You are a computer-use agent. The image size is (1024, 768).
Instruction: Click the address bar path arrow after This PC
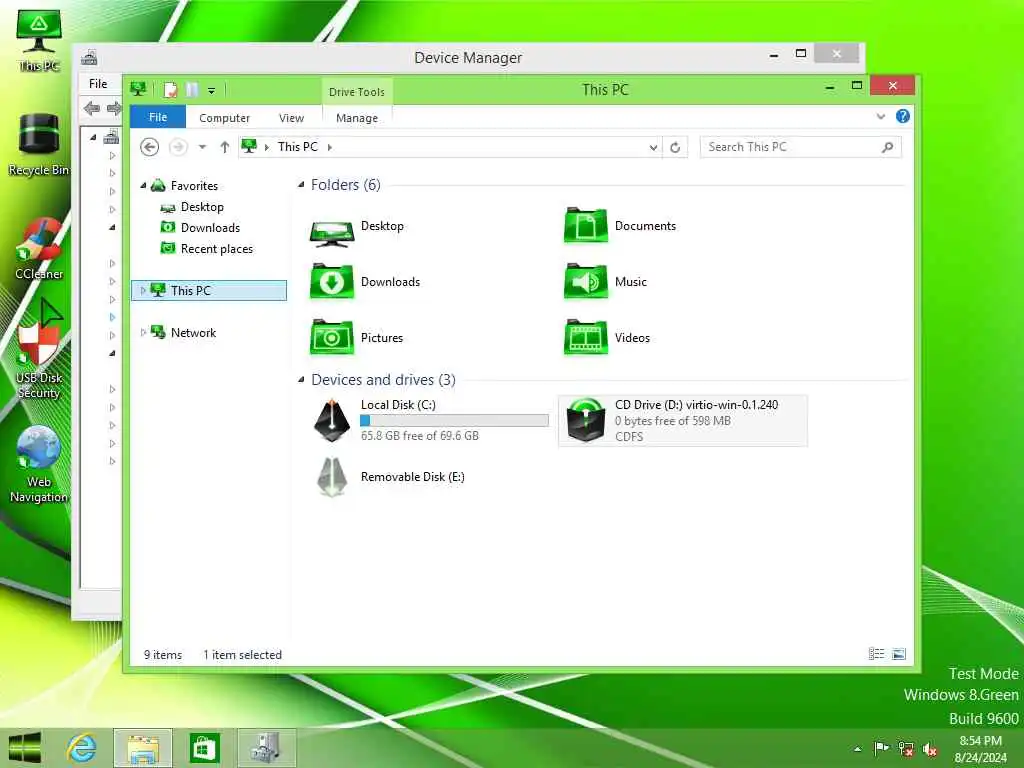pyautogui.click(x=330, y=147)
